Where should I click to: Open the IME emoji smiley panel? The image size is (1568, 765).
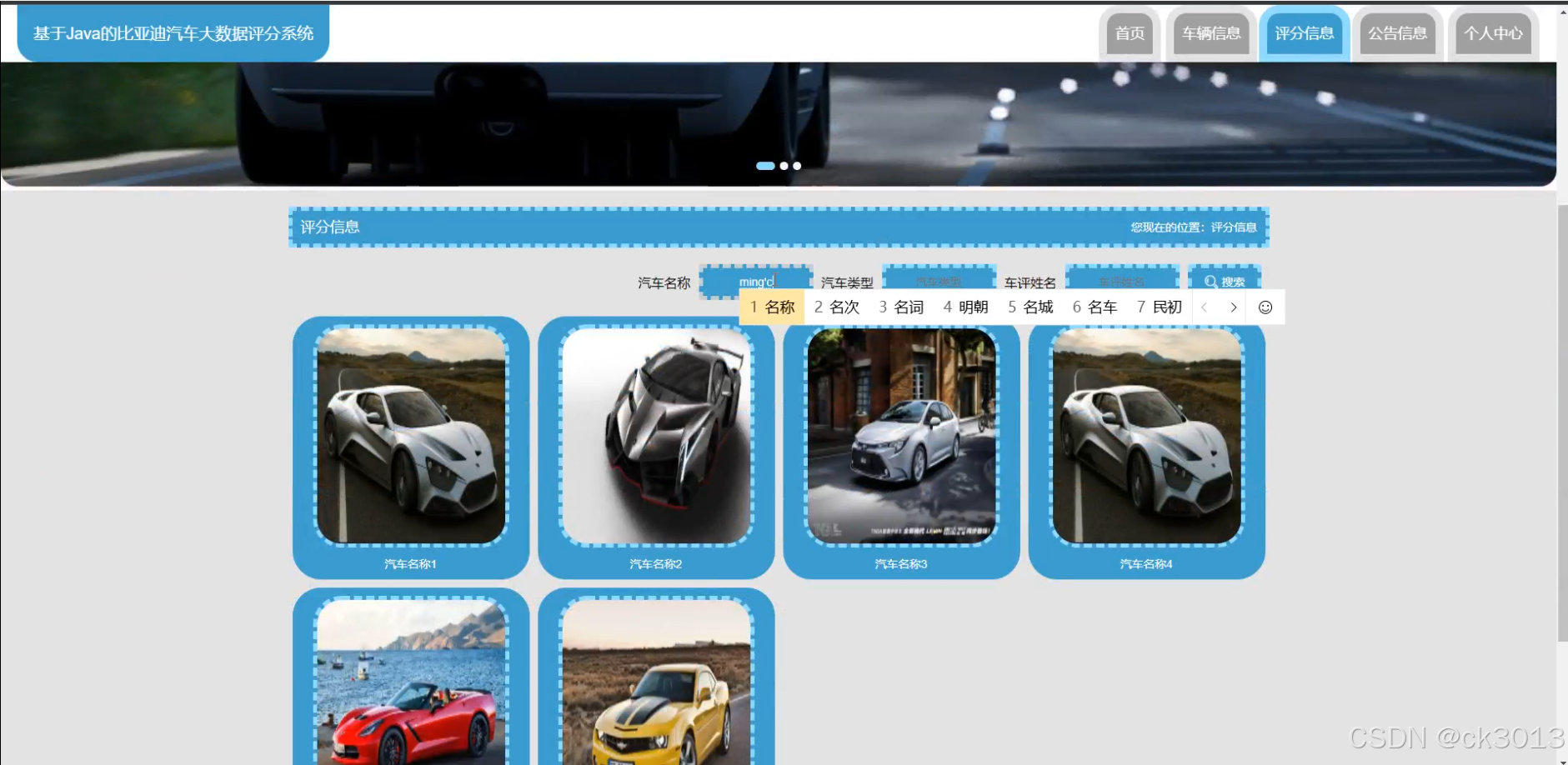click(x=1265, y=307)
